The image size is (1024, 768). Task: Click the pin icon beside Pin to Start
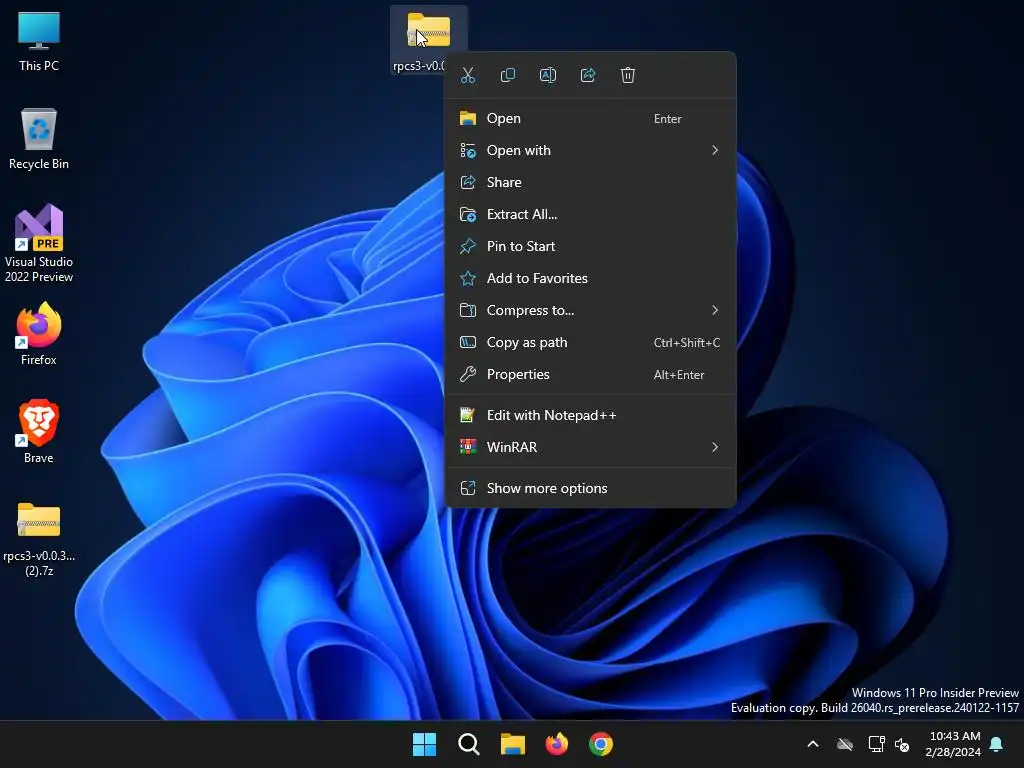468,246
